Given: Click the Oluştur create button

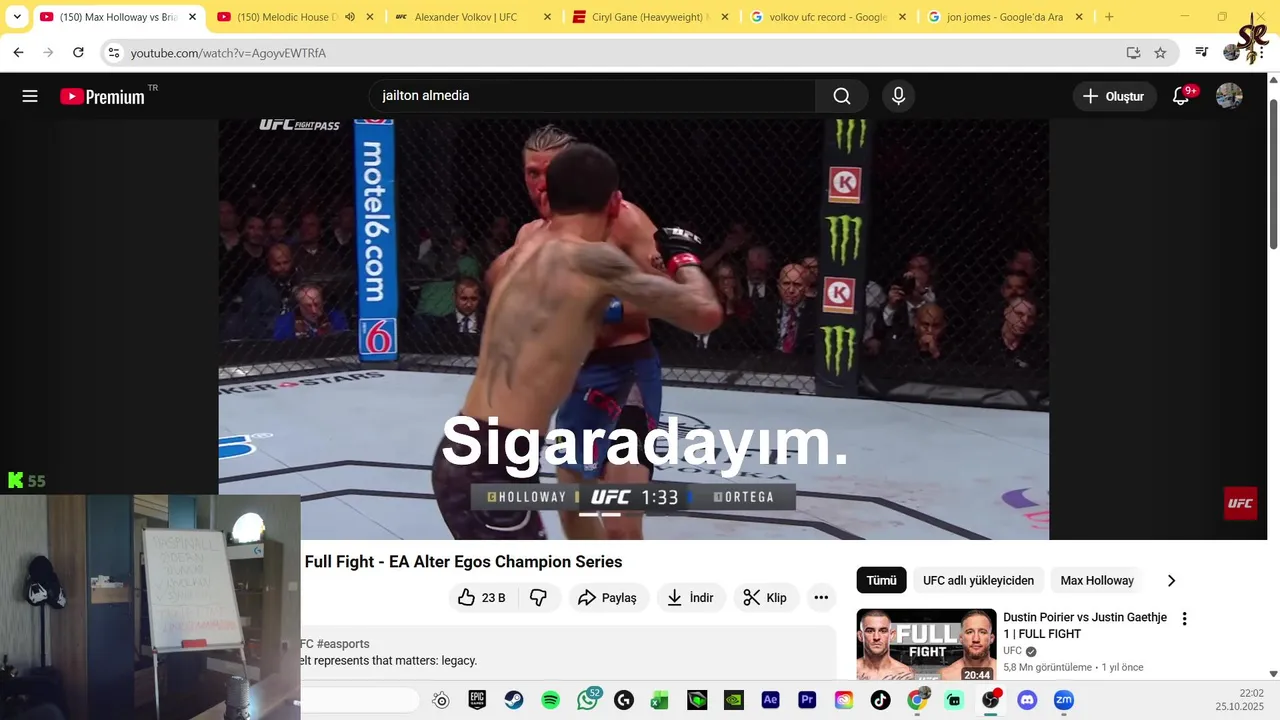Looking at the screenshot, I should click(x=1114, y=96).
